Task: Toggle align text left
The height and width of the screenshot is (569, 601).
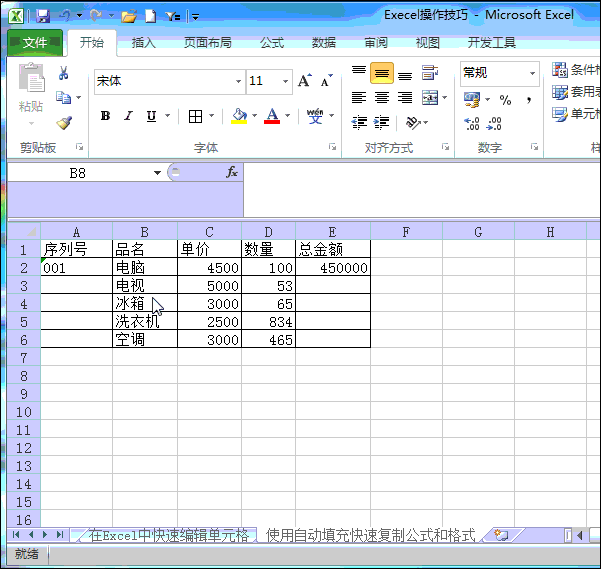Action: (359, 98)
